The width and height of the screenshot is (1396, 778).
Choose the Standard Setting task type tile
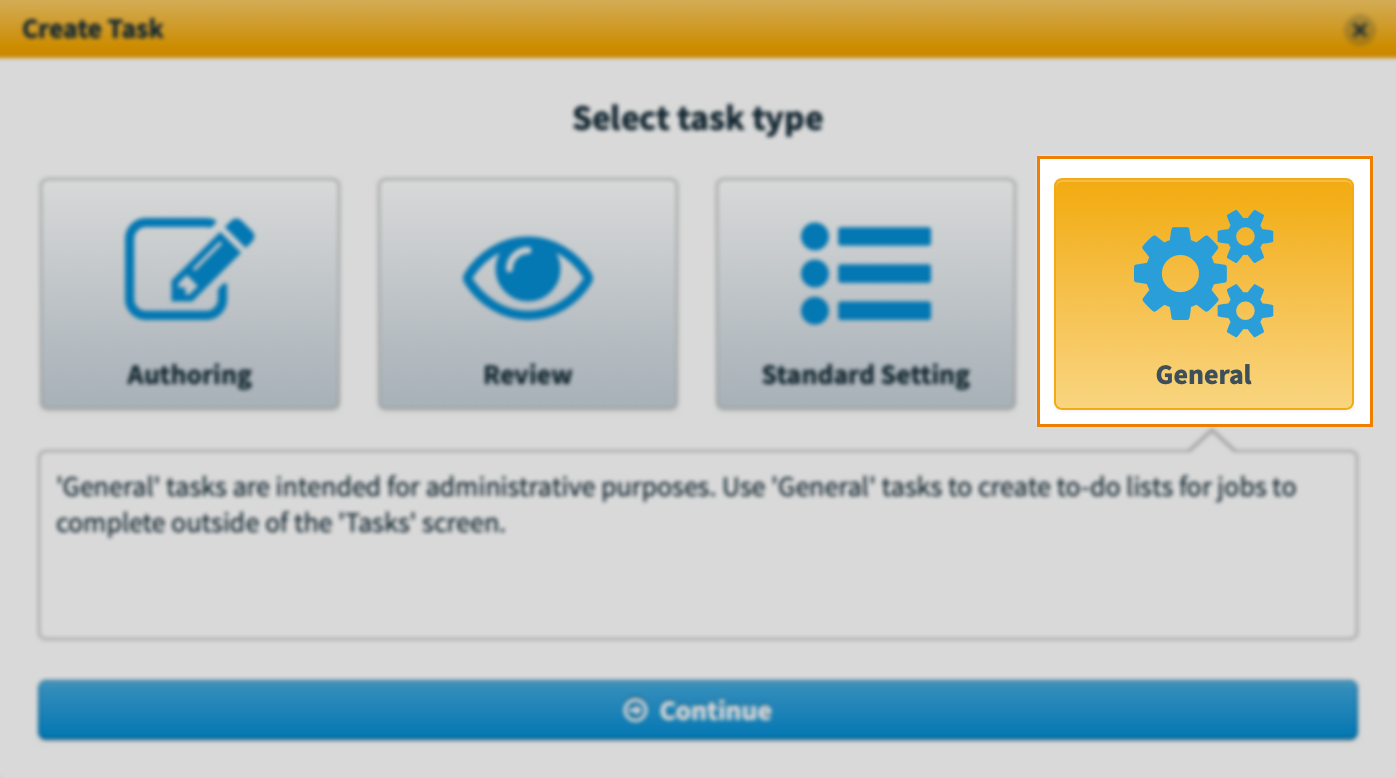pyautogui.click(x=866, y=294)
